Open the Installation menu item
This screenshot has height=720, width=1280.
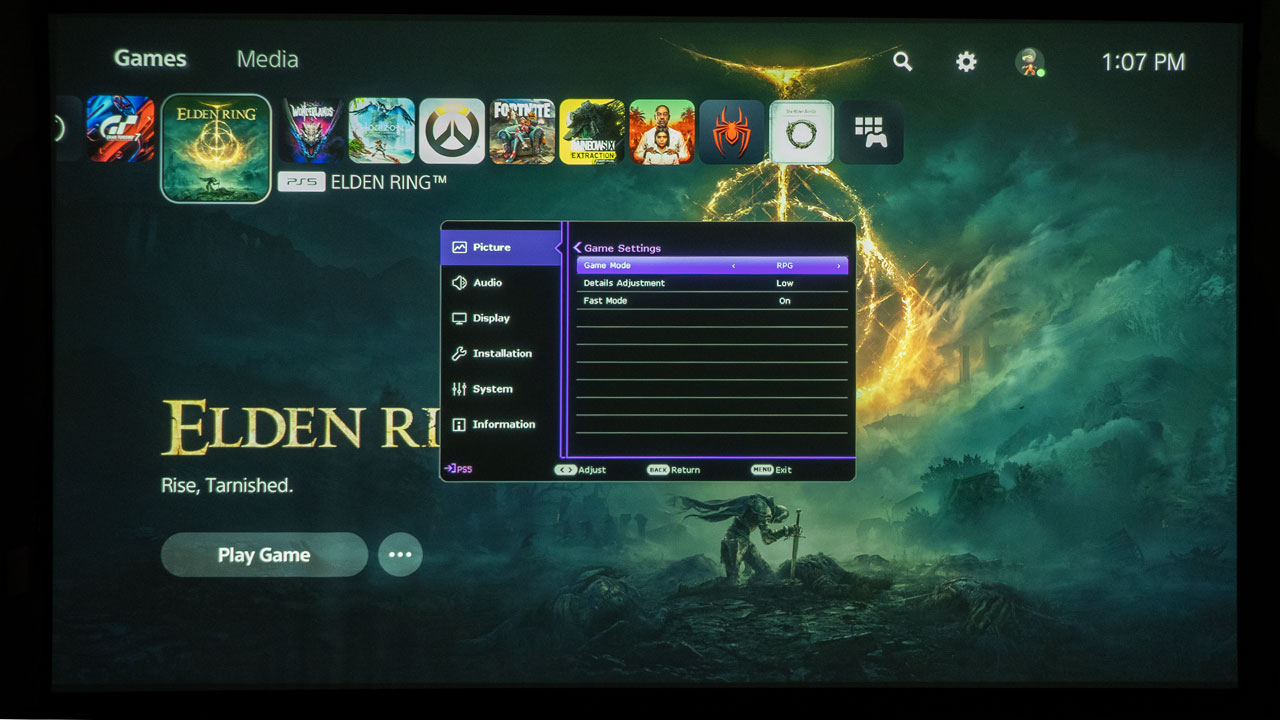coord(500,354)
